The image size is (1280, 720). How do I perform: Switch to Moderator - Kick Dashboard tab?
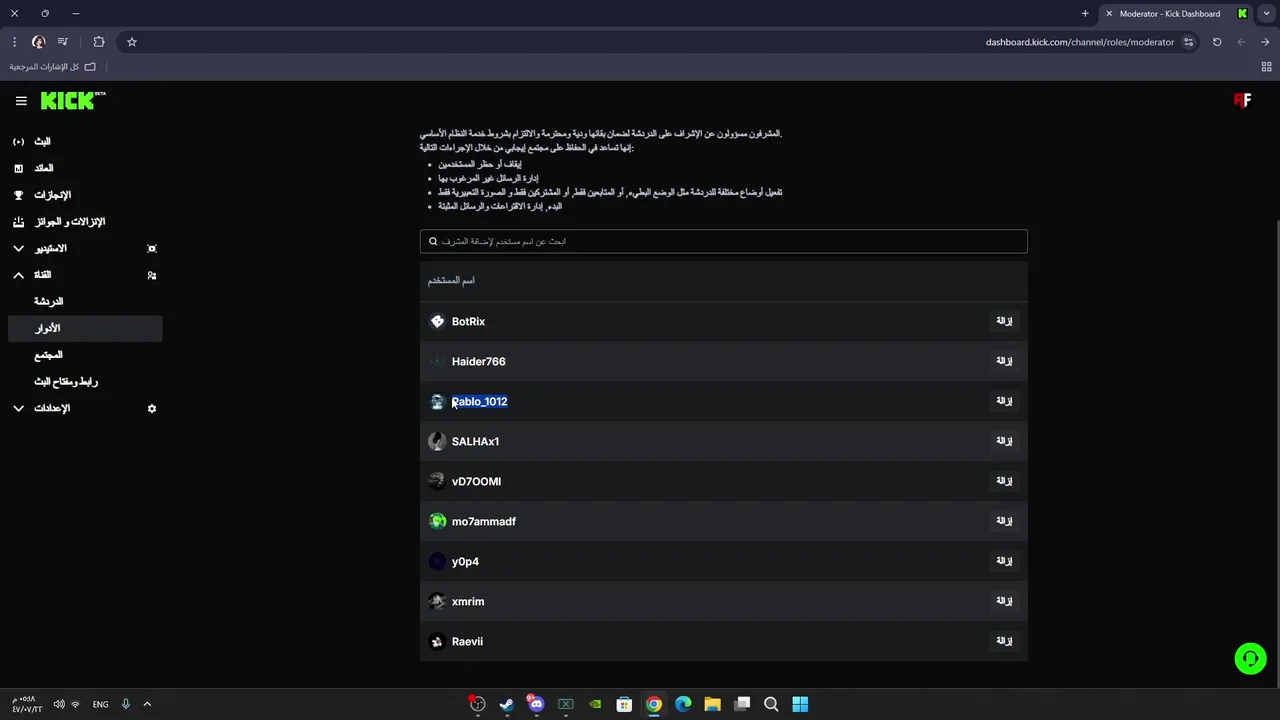[1176, 14]
